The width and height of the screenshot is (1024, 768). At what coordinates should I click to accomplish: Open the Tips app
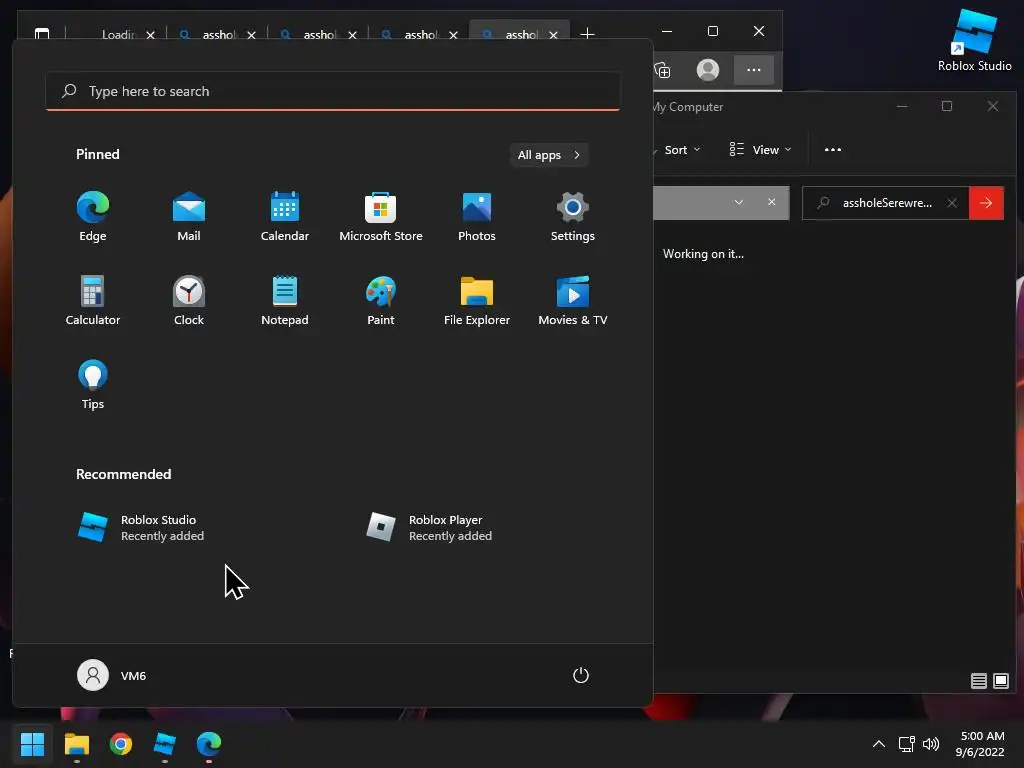[x=93, y=385]
